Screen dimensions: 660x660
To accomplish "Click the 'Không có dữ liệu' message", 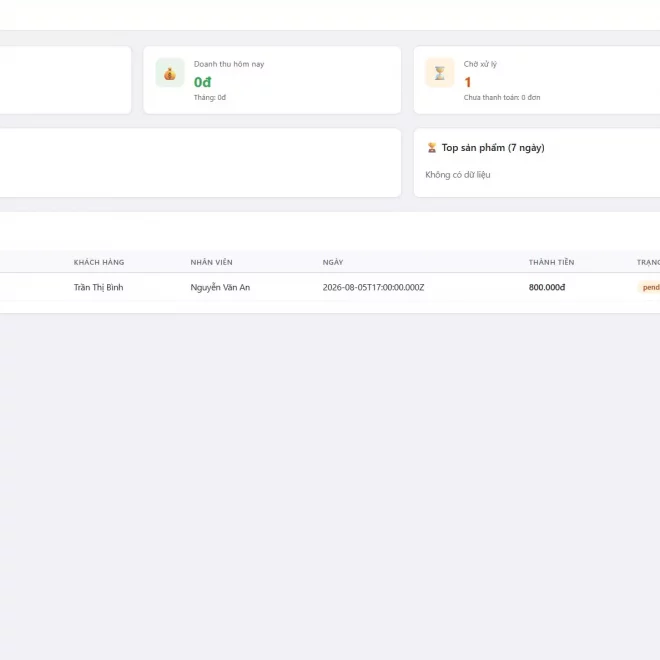I will coord(458,175).
